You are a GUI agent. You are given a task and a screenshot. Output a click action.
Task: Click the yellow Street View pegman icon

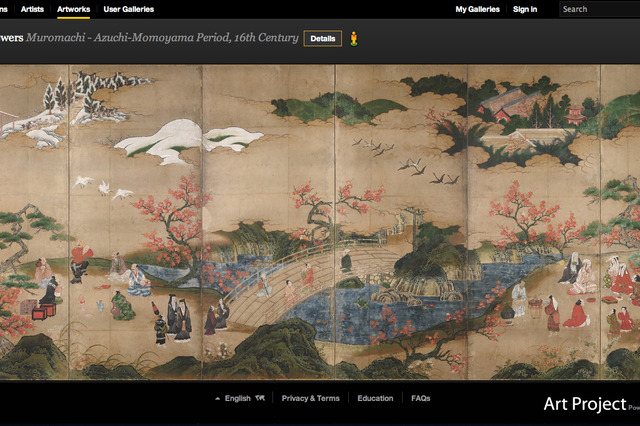pyautogui.click(x=354, y=39)
